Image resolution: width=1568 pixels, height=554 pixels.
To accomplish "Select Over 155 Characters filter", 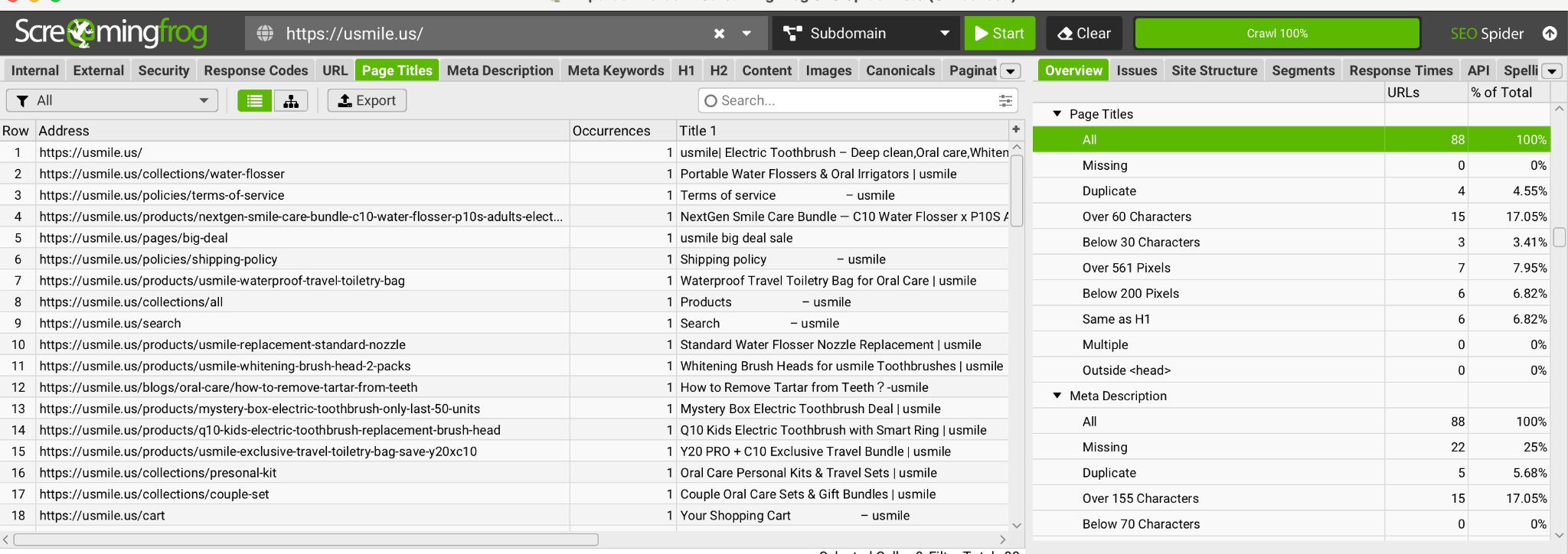I will click(1291, 498).
